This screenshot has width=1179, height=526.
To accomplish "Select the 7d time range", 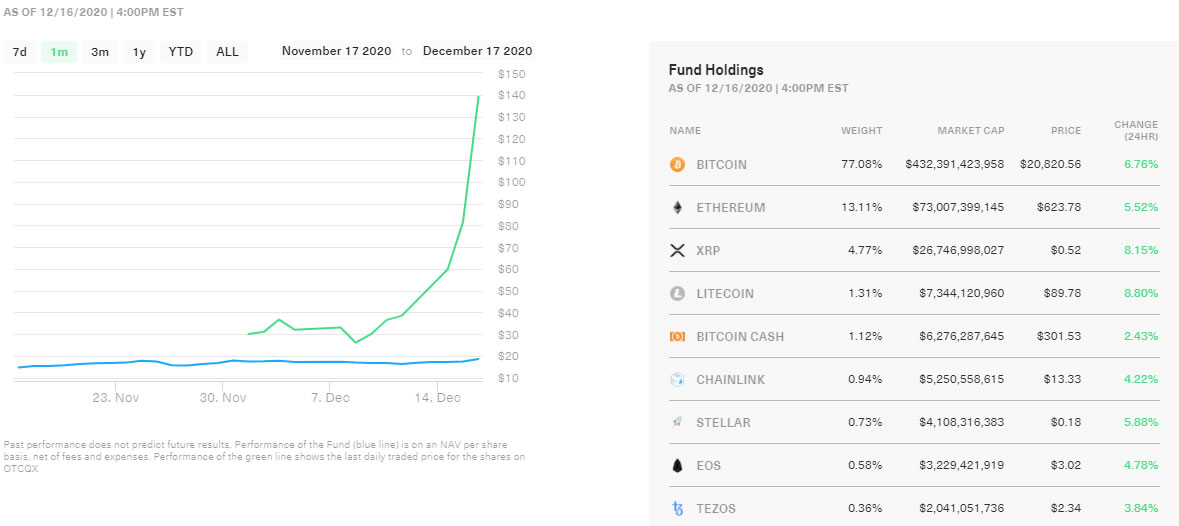I will click(20, 52).
